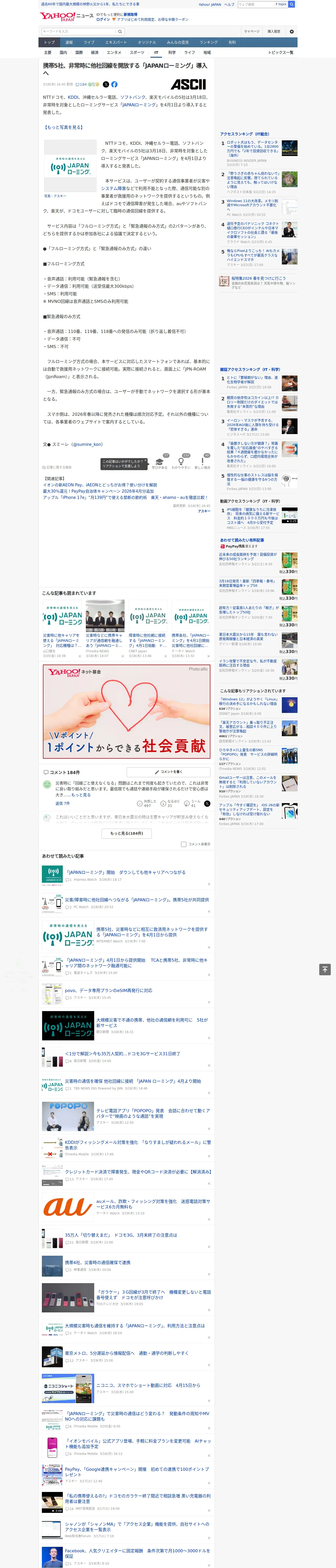
Task: Open related link about AEON Pay and iAEON
Action: pos(100,485)
